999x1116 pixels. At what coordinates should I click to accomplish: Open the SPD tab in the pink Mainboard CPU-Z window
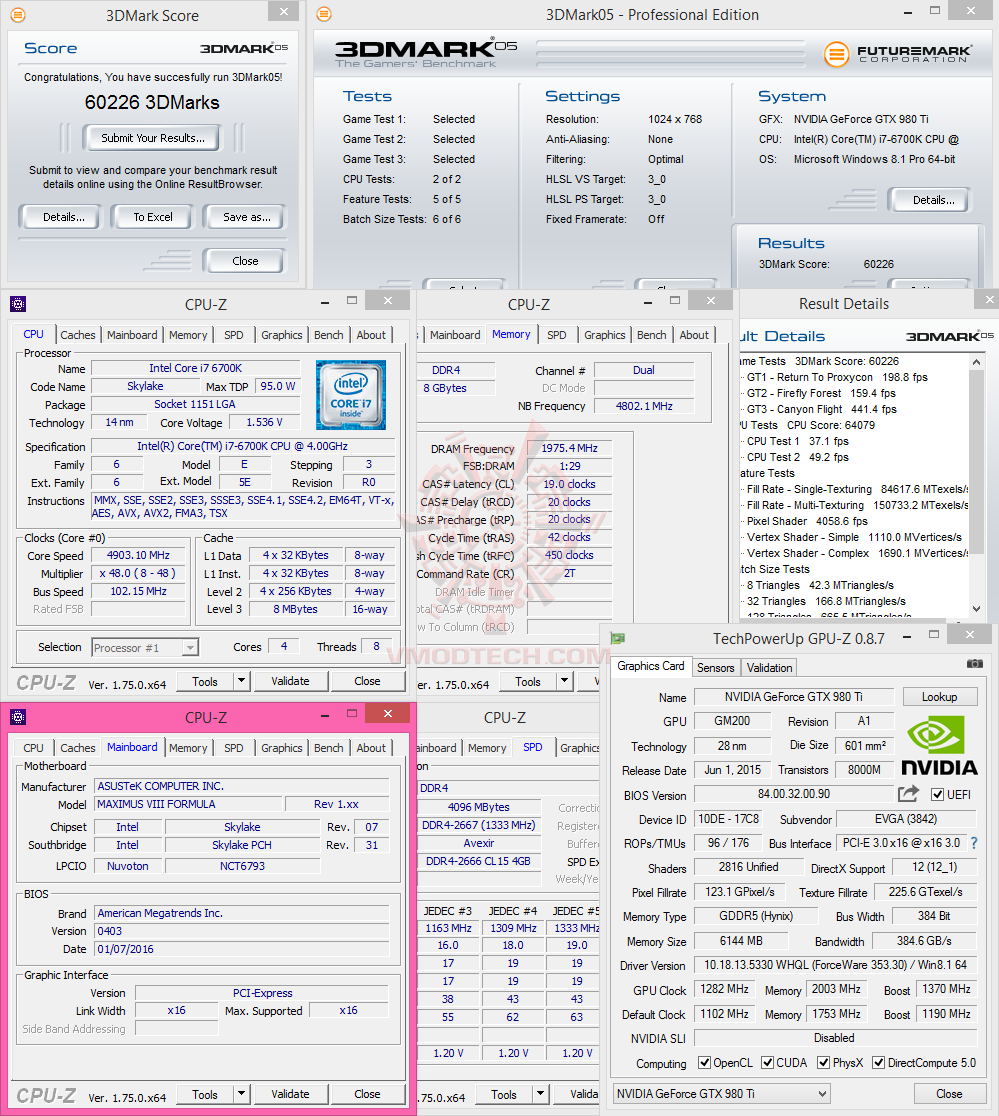(233, 747)
